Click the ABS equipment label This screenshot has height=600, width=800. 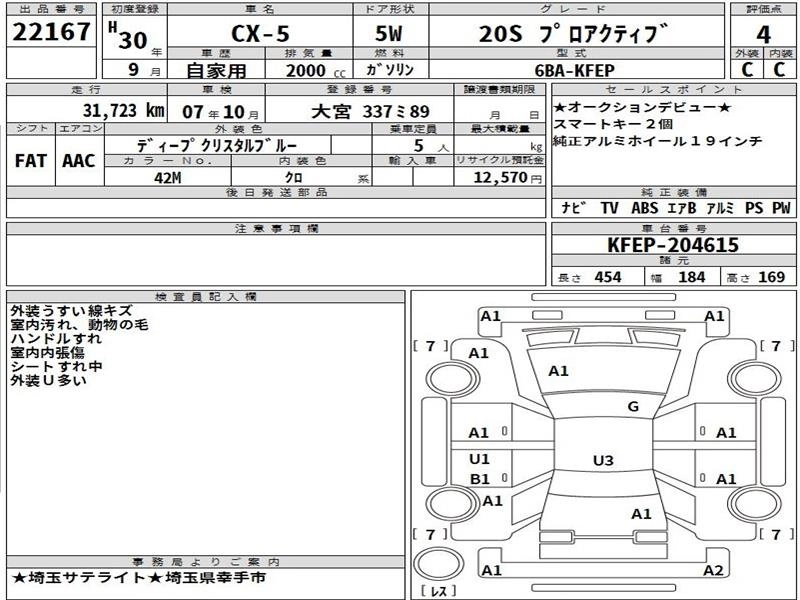click(x=644, y=208)
